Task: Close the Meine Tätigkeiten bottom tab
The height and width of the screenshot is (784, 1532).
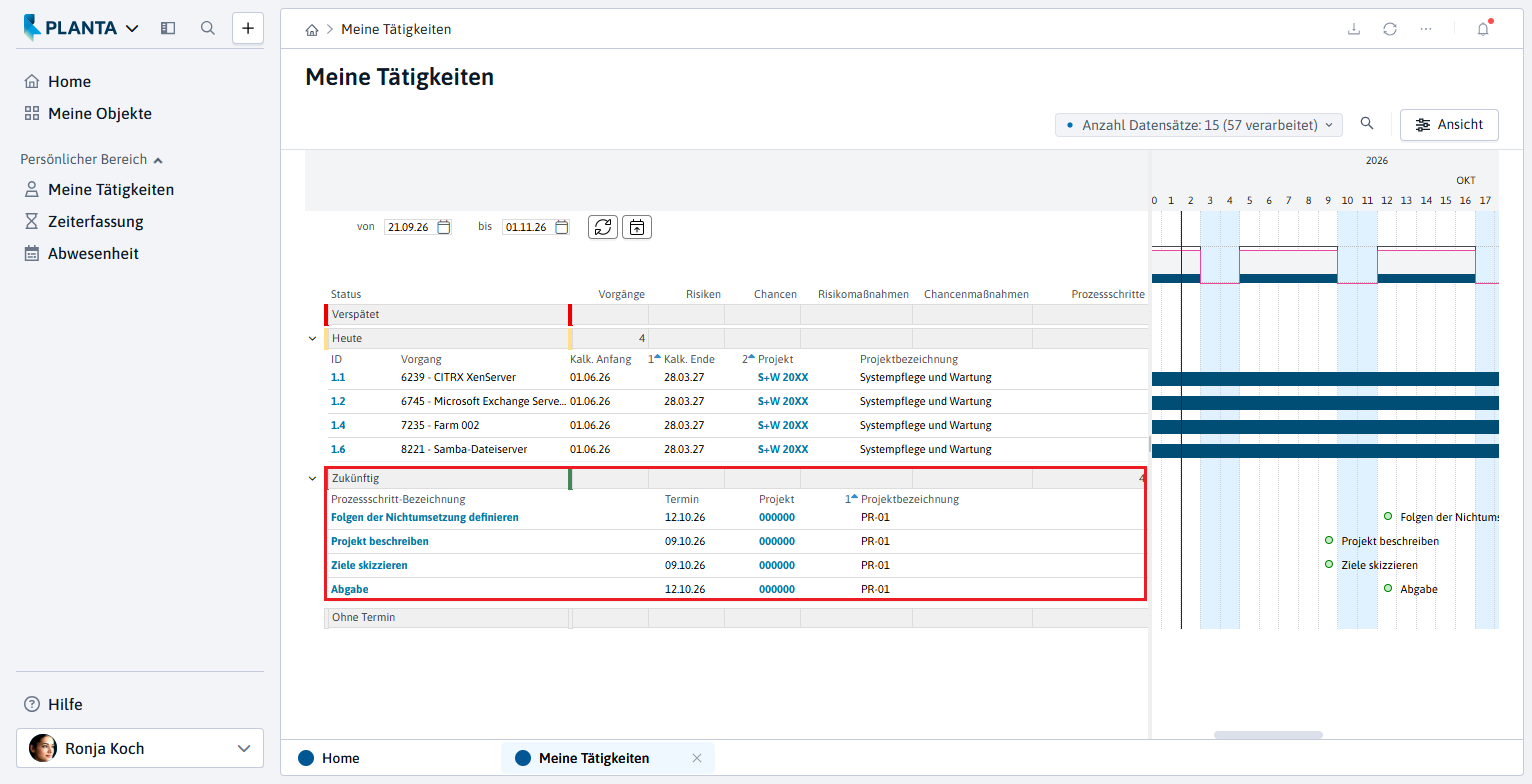Action: [697, 758]
